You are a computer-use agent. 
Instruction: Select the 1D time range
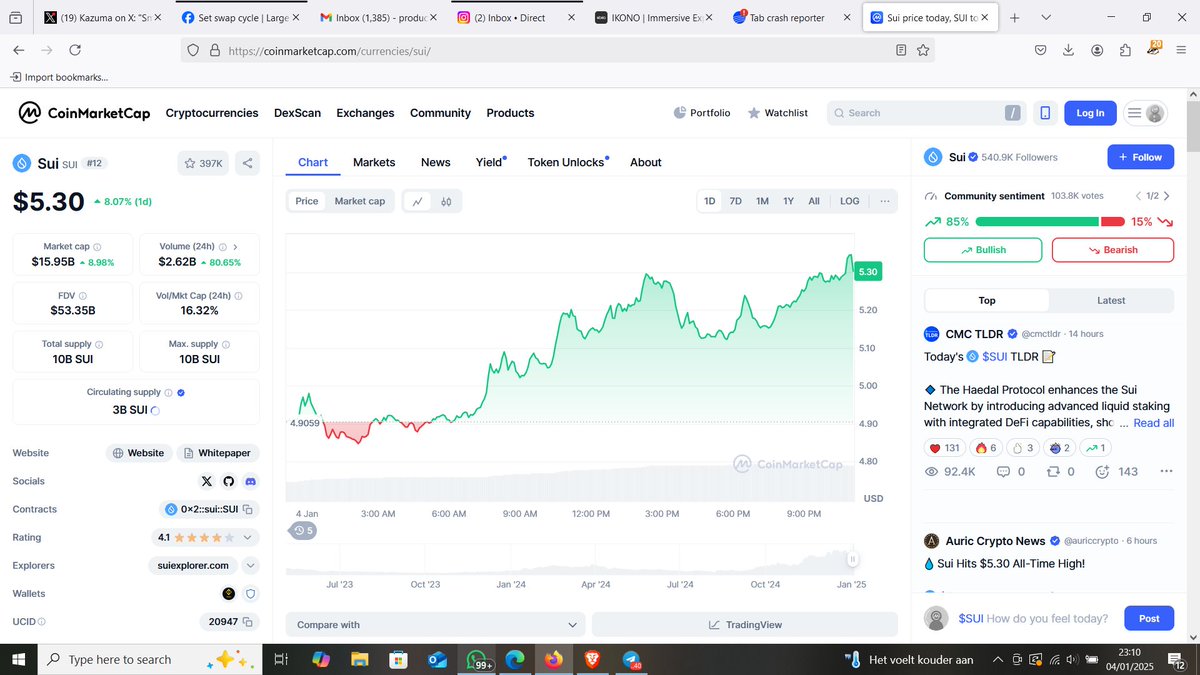(710, 201)
